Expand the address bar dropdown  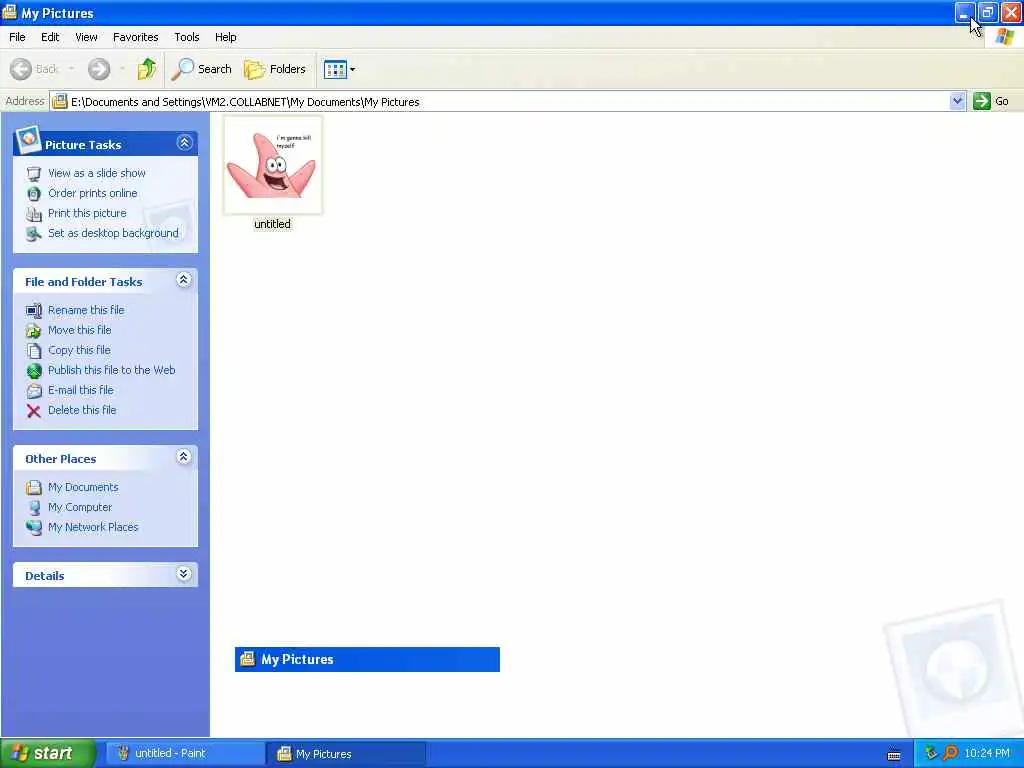coord(957,101)
